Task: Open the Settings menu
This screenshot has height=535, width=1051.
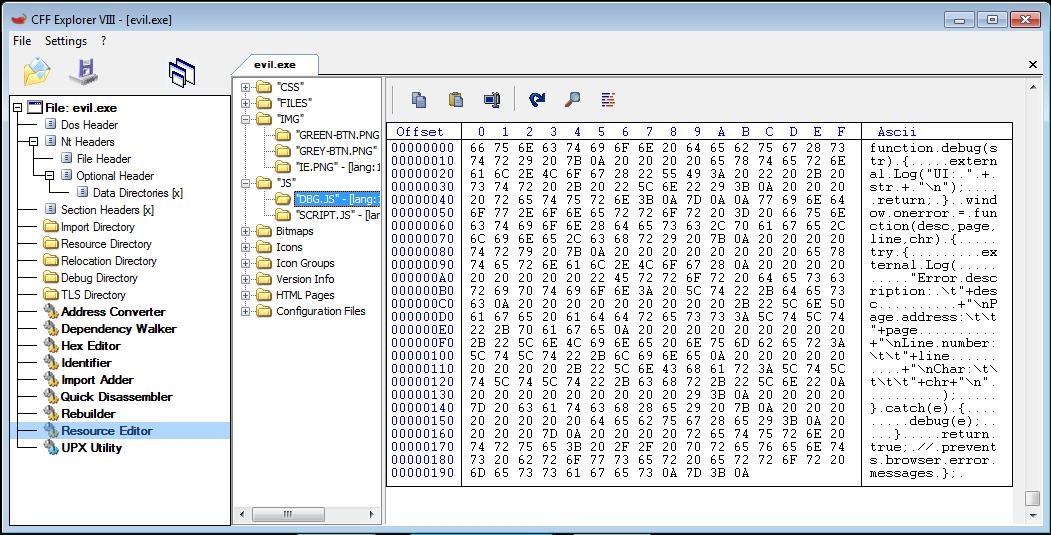Action: point(66,41)
